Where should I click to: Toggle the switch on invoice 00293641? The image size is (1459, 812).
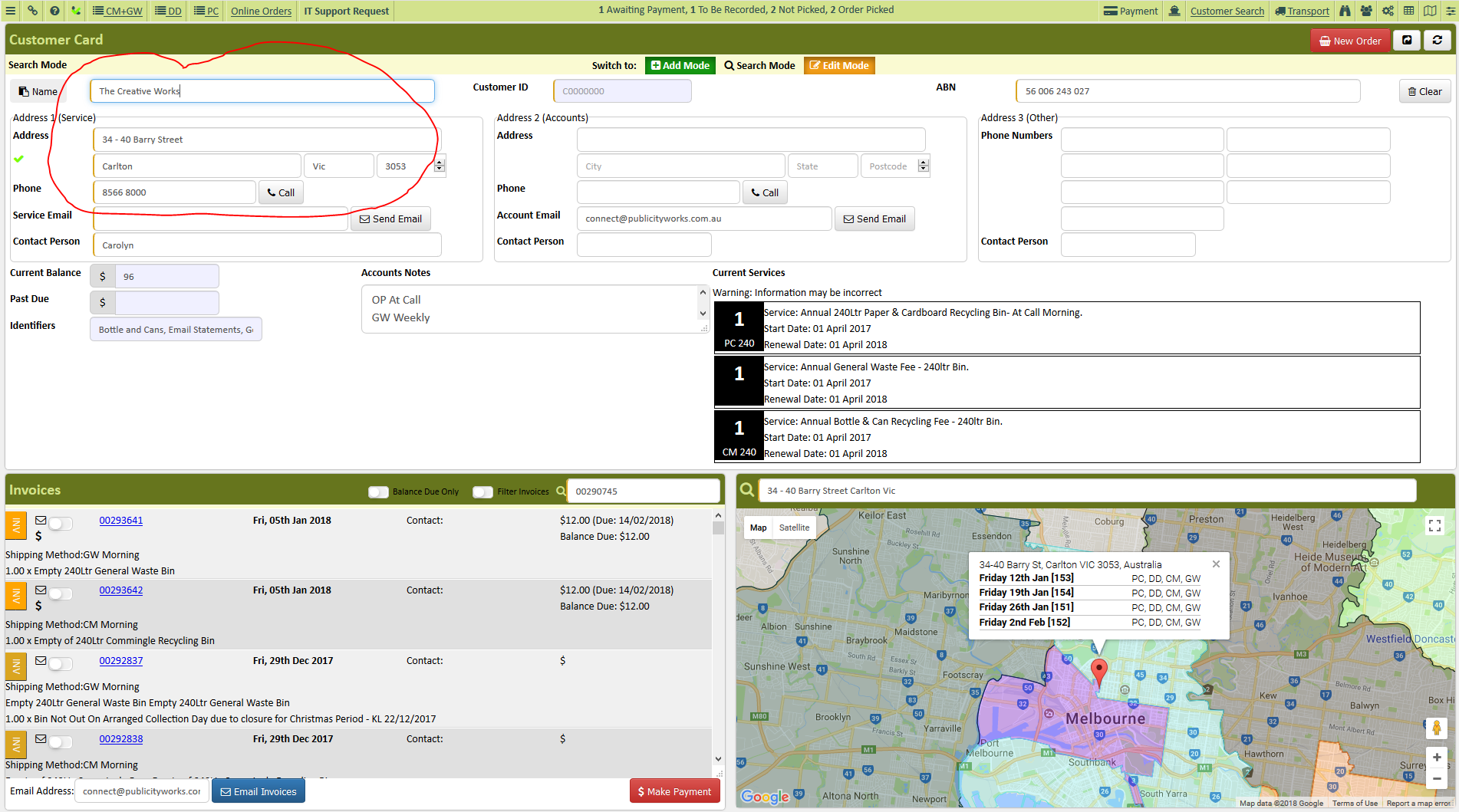[x=61, y=524]
